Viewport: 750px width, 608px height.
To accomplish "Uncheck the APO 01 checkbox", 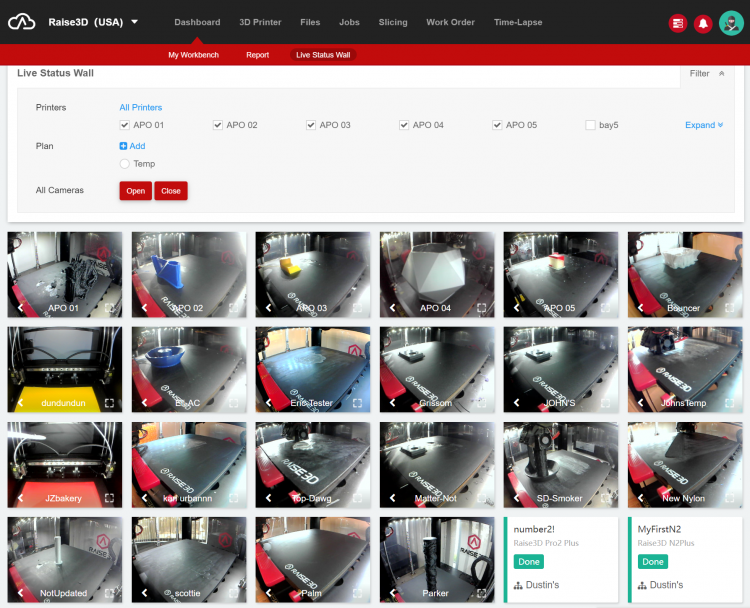I will pyautogui.click(x=124, y=125).
